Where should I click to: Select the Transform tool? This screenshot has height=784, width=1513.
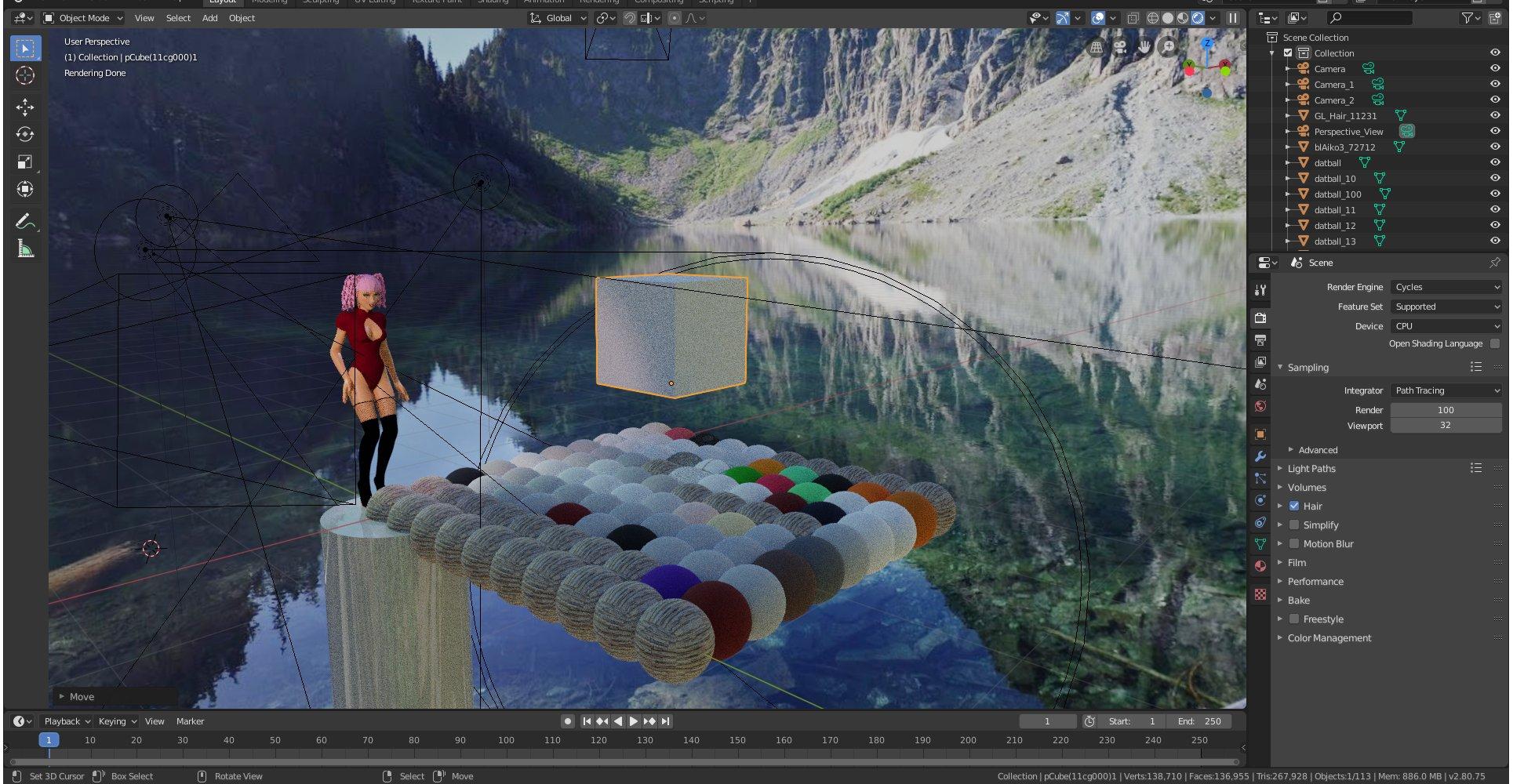point(25,189)
